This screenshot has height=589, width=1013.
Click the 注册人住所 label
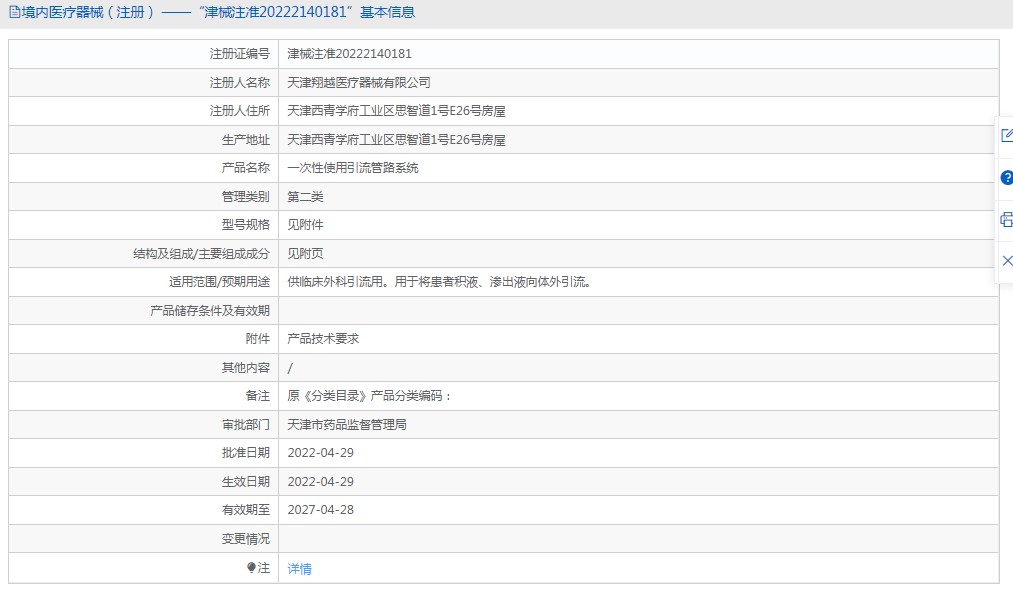(240, 111)
